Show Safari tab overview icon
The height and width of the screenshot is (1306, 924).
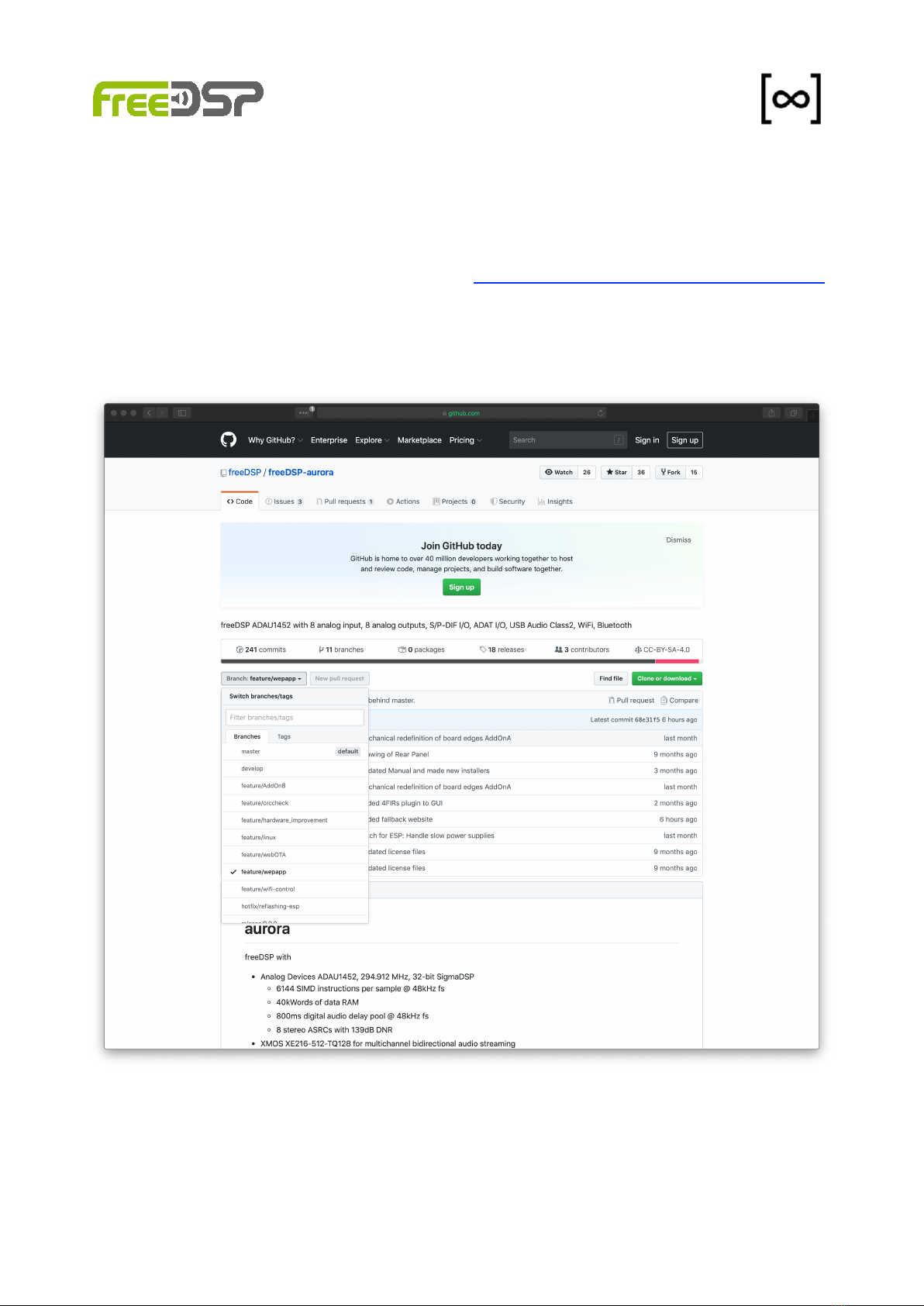point(793,413)
